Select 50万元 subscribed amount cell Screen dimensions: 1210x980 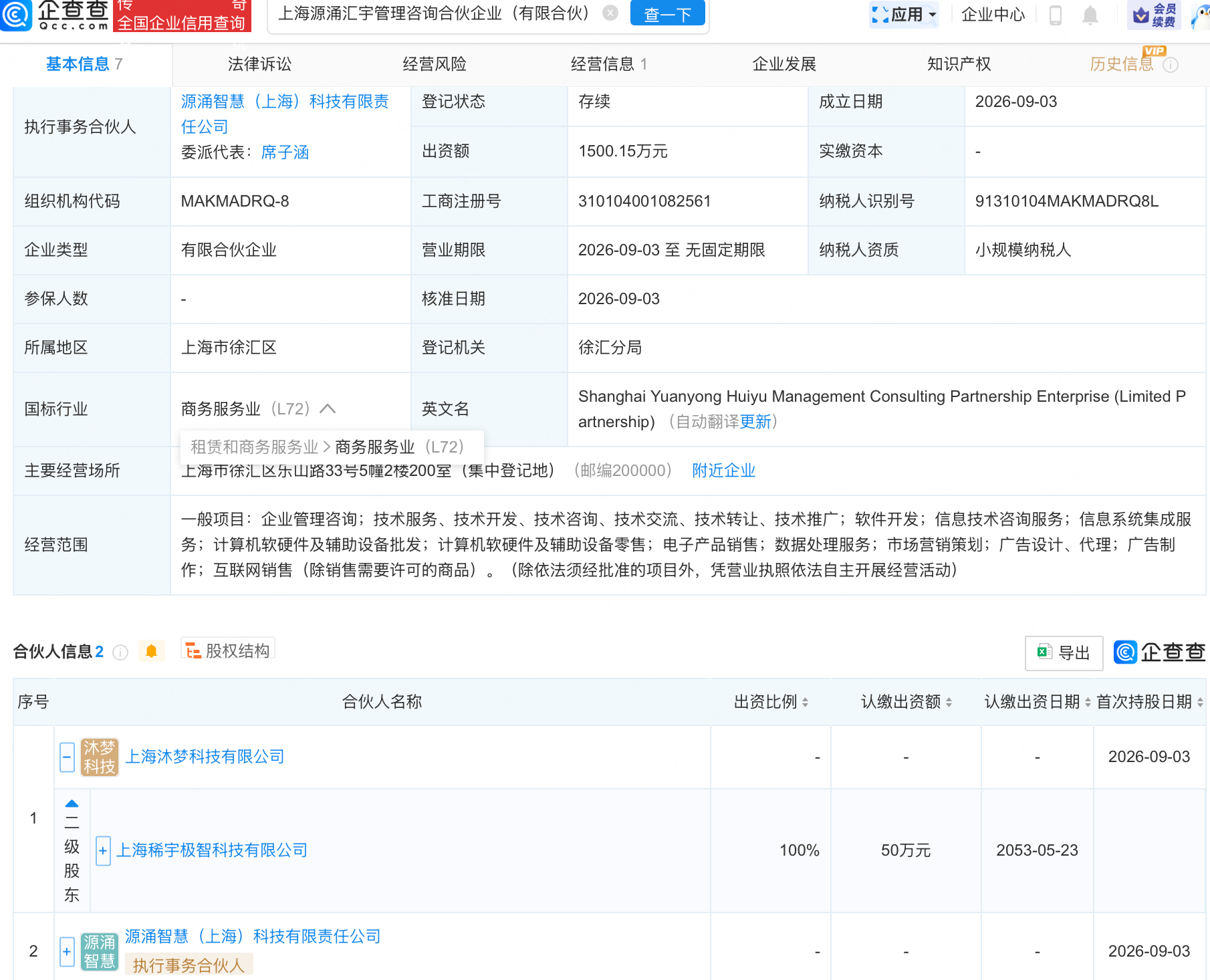pyautogui.click(x=906, y=850)
